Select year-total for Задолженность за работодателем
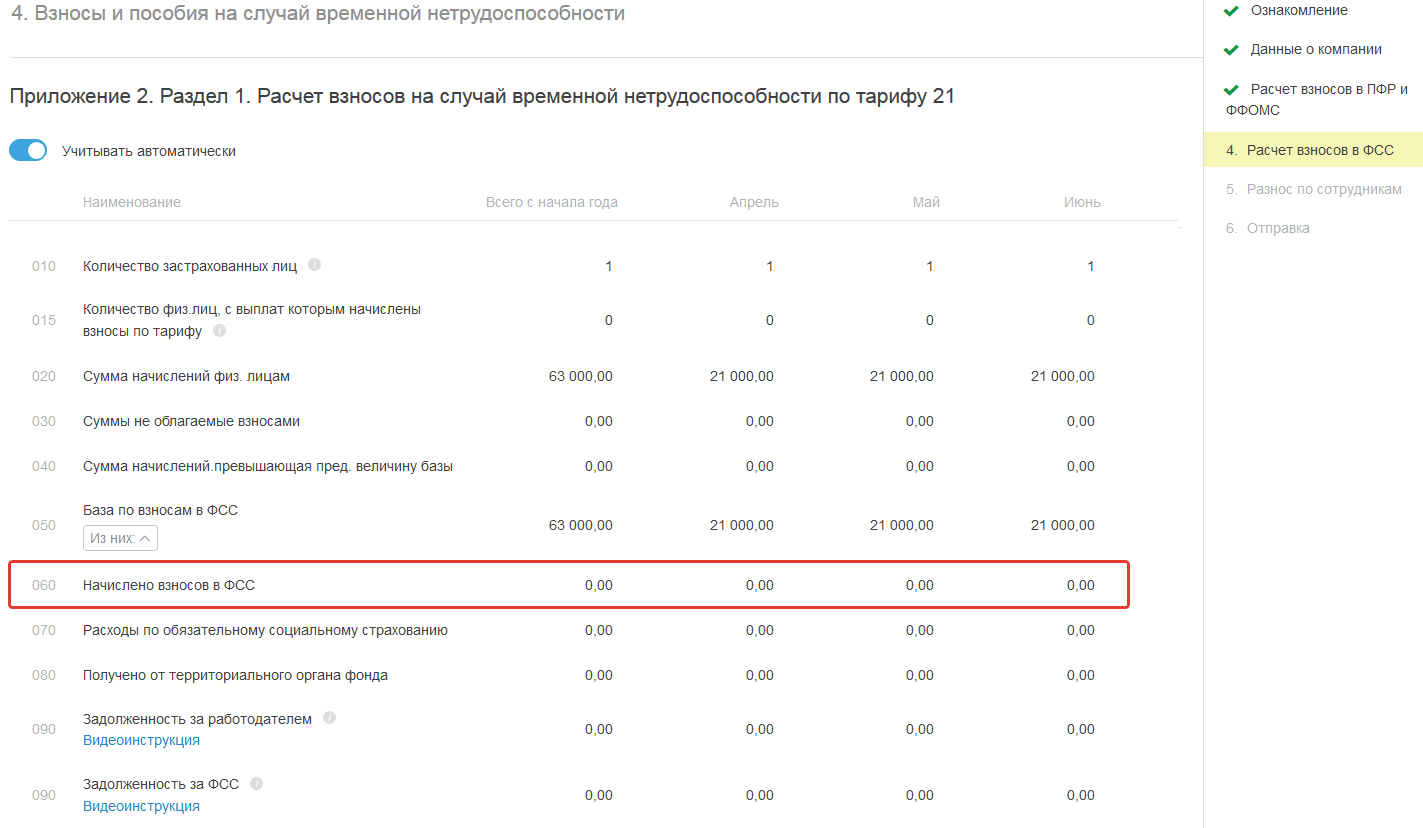Image resolution: width=1423 pixels, height=828 pixels. [x=599, y=729]
